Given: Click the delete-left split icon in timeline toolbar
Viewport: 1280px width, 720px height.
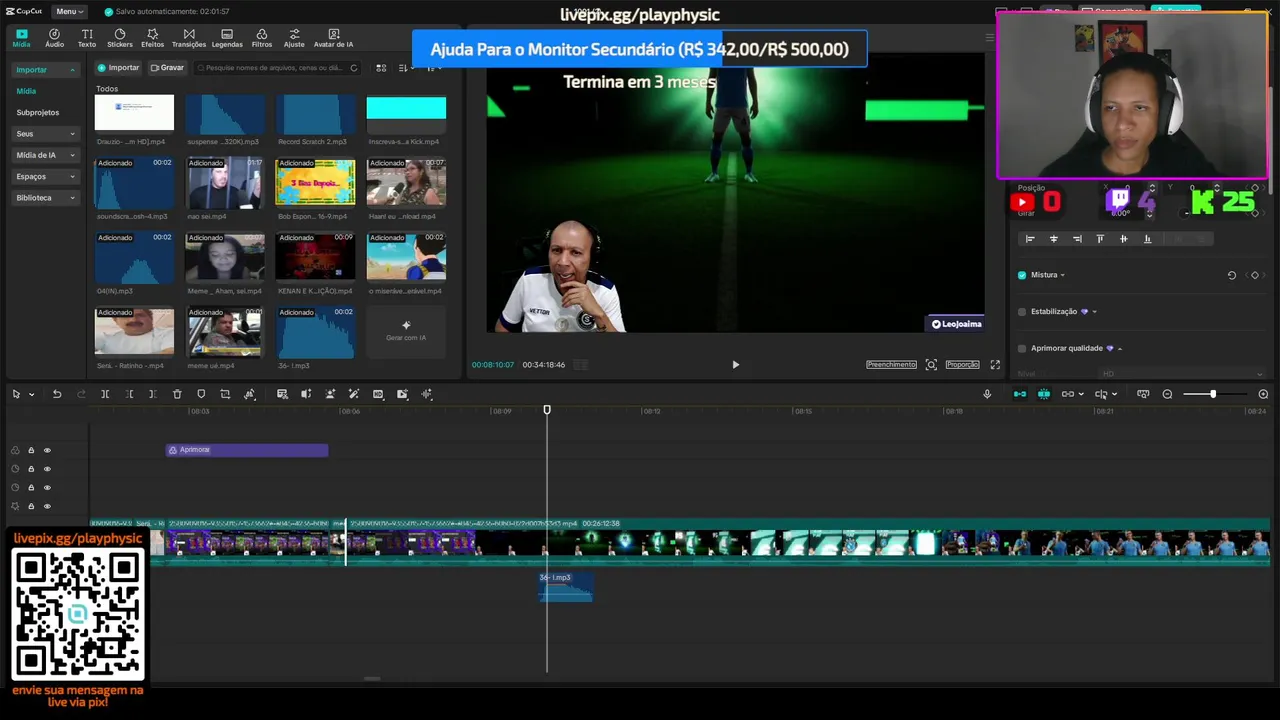Looking at the screenshot, I should [x=129, y=394].
